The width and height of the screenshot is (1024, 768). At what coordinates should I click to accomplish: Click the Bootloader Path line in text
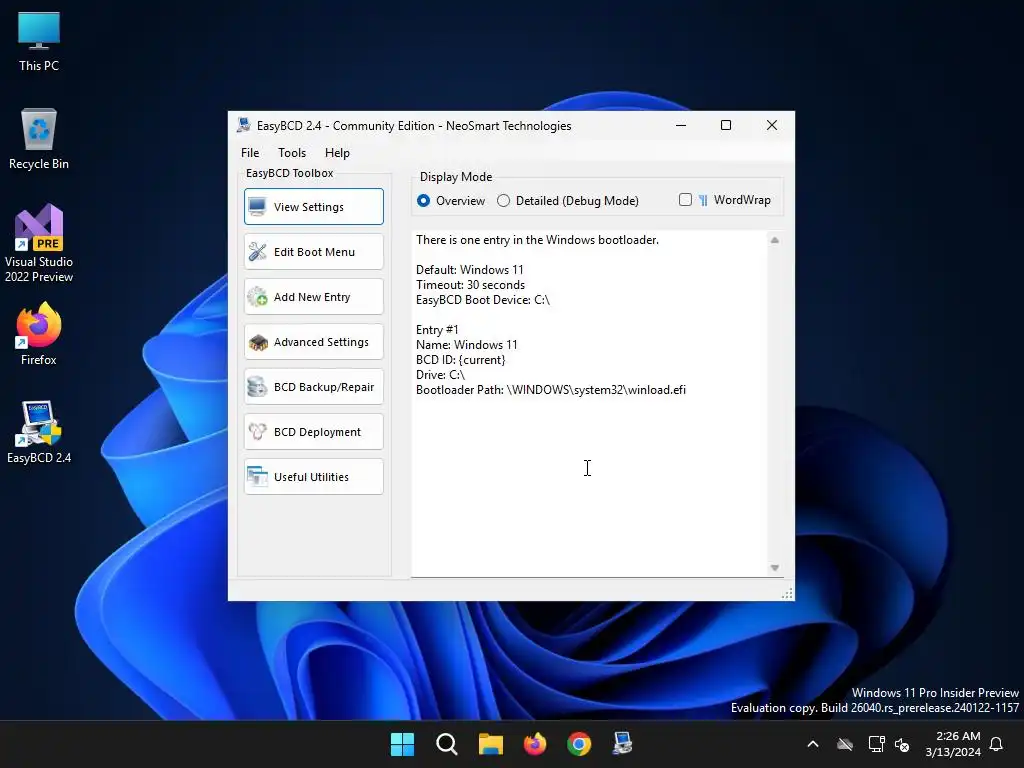pyautogui.click(x=551, y=390)
